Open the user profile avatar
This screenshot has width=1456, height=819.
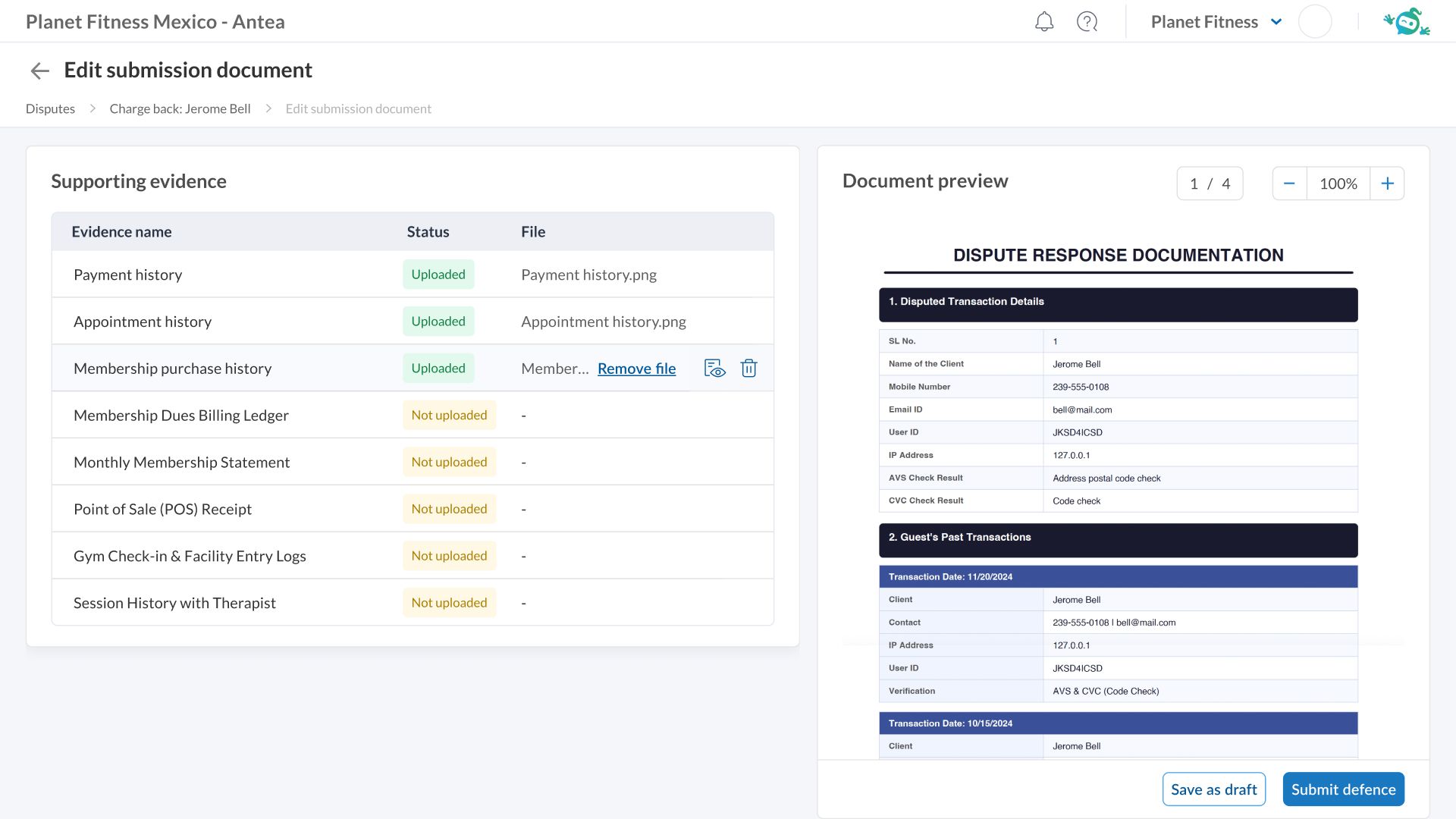pos(1314,22)
